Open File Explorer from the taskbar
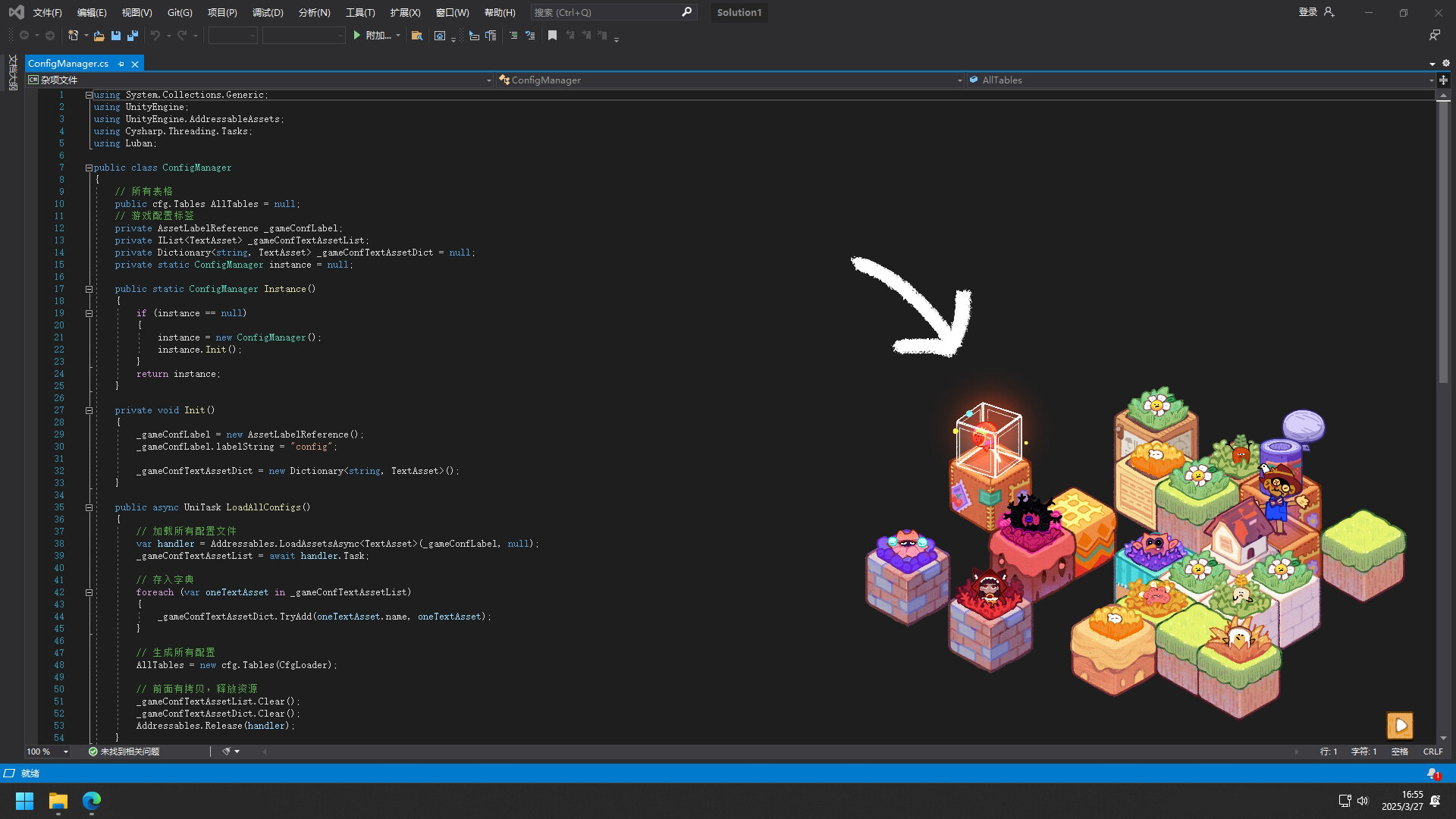 pos(58,801)
